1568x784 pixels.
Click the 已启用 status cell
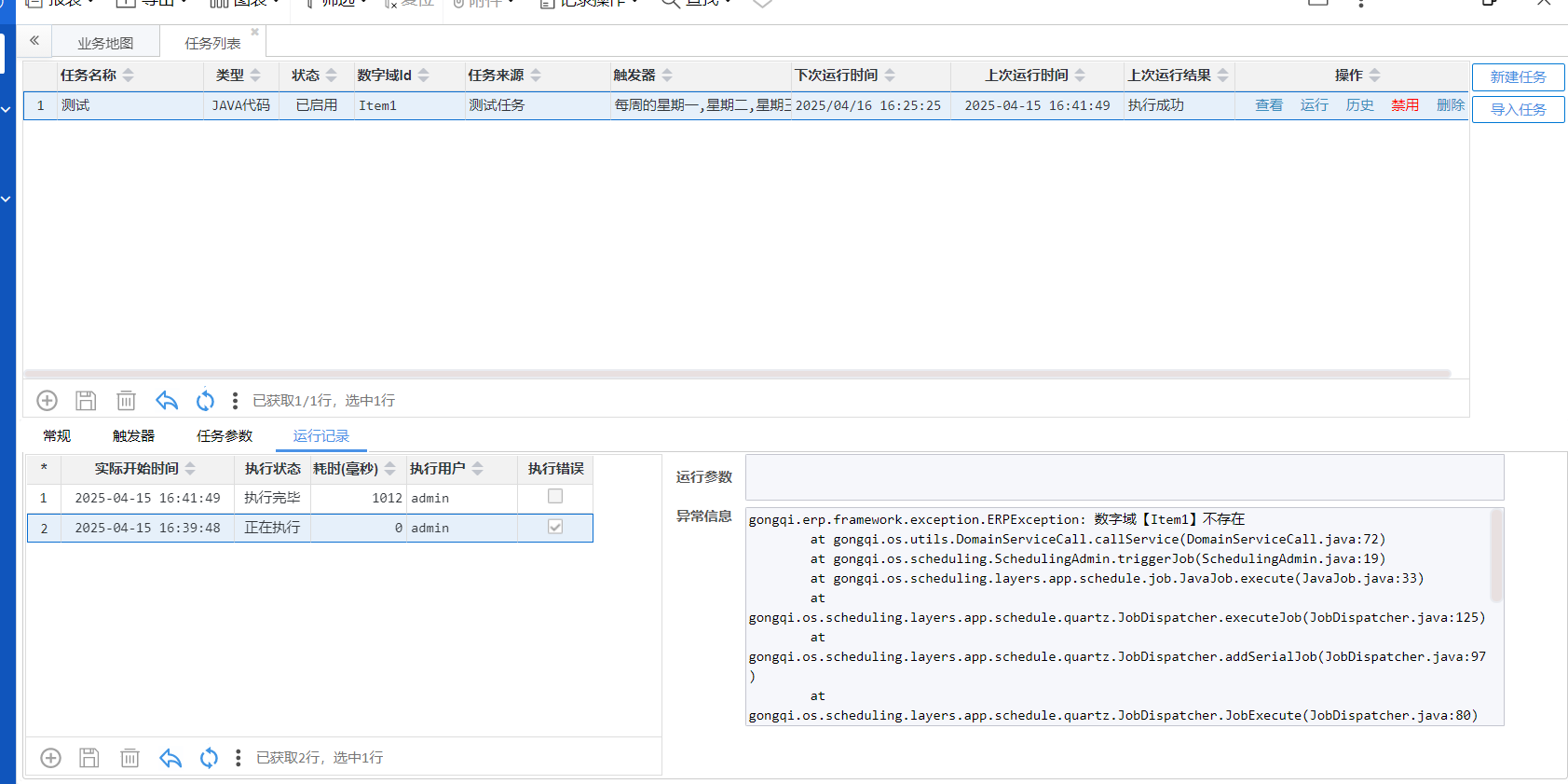tap(317, 105)
